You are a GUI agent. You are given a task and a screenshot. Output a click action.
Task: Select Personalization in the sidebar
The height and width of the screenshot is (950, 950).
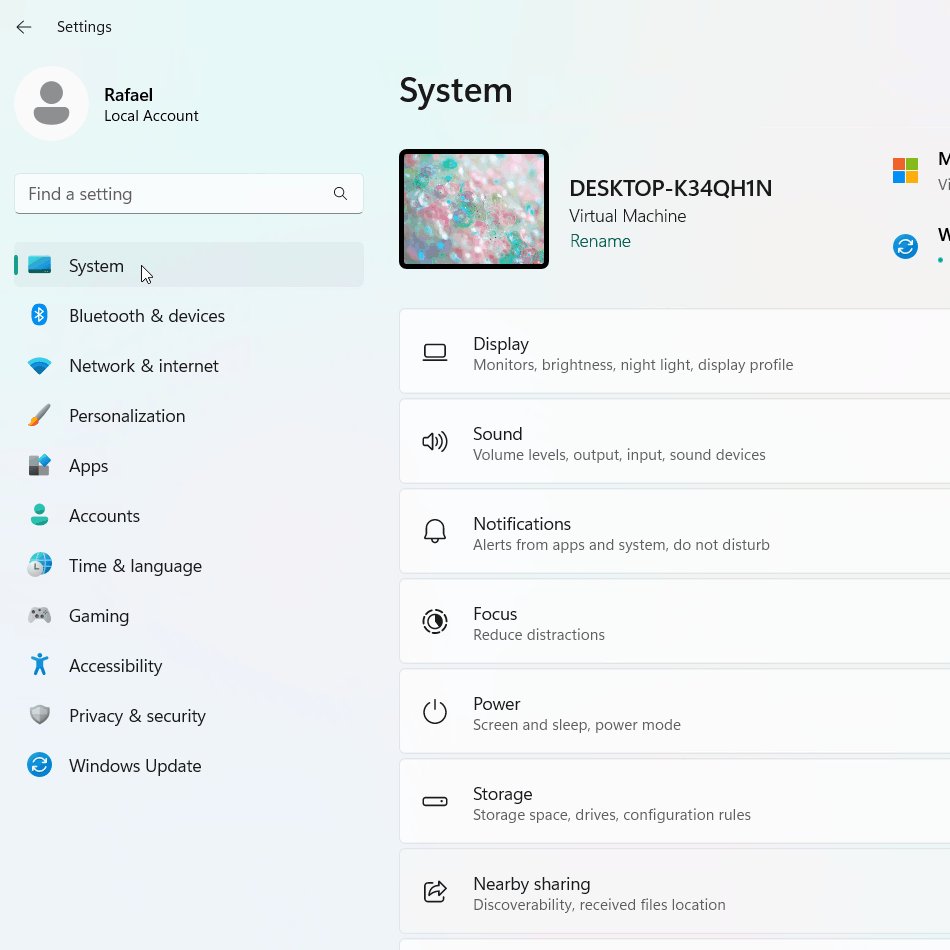pyautogui.click(x=189, y=416)
